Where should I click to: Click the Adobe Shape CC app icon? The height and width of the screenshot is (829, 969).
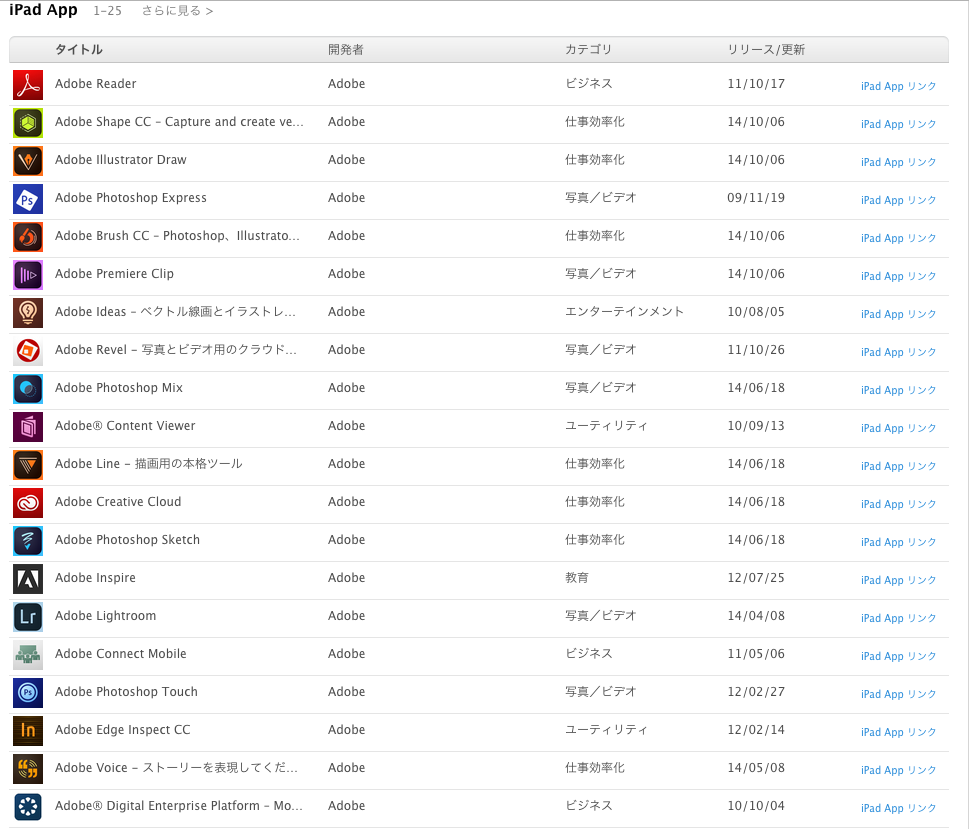pyautogui.click(x=28, y=123)
